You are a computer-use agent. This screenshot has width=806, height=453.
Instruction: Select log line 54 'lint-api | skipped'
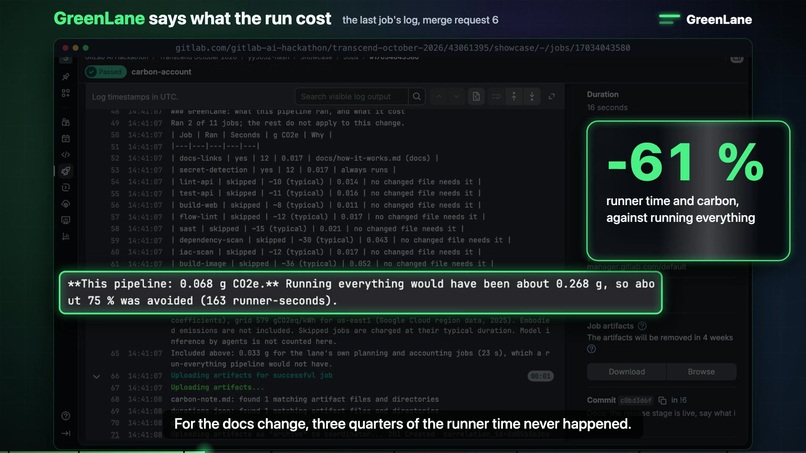tap(326, 182)
